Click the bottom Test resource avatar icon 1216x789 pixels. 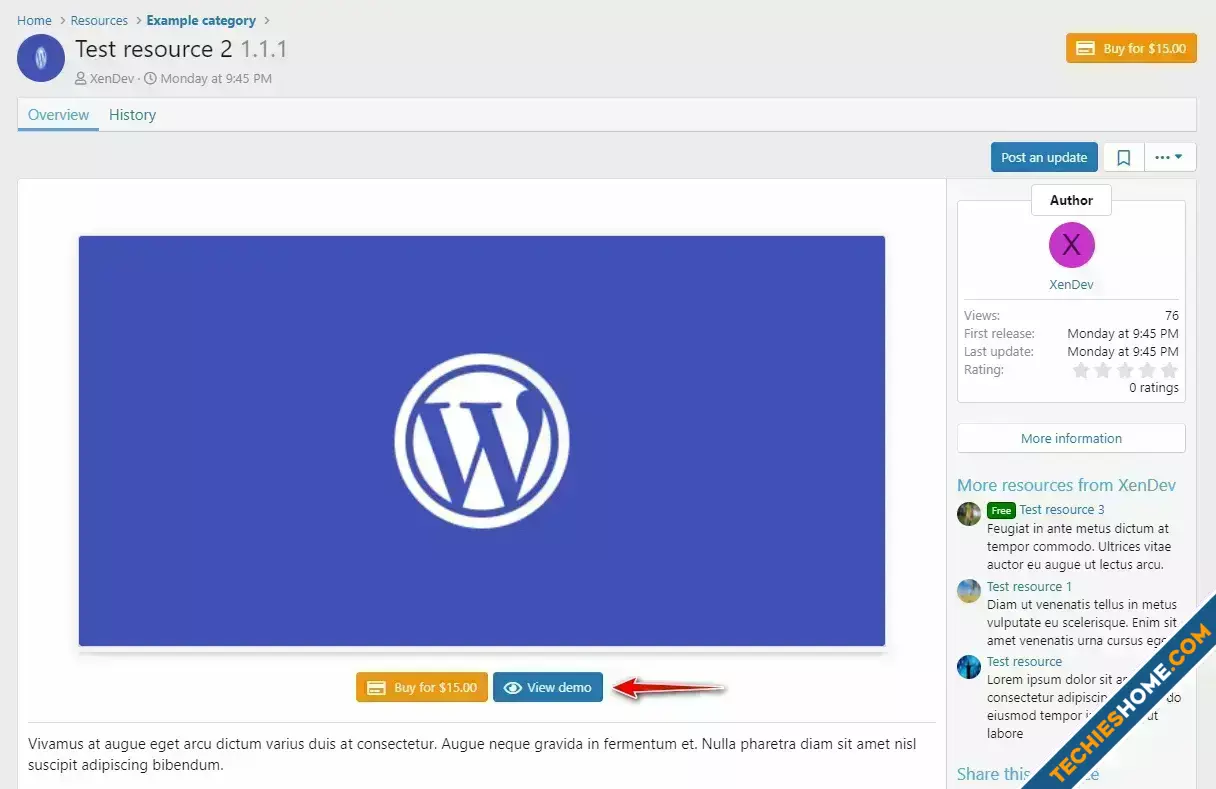[x=969, y=667]
